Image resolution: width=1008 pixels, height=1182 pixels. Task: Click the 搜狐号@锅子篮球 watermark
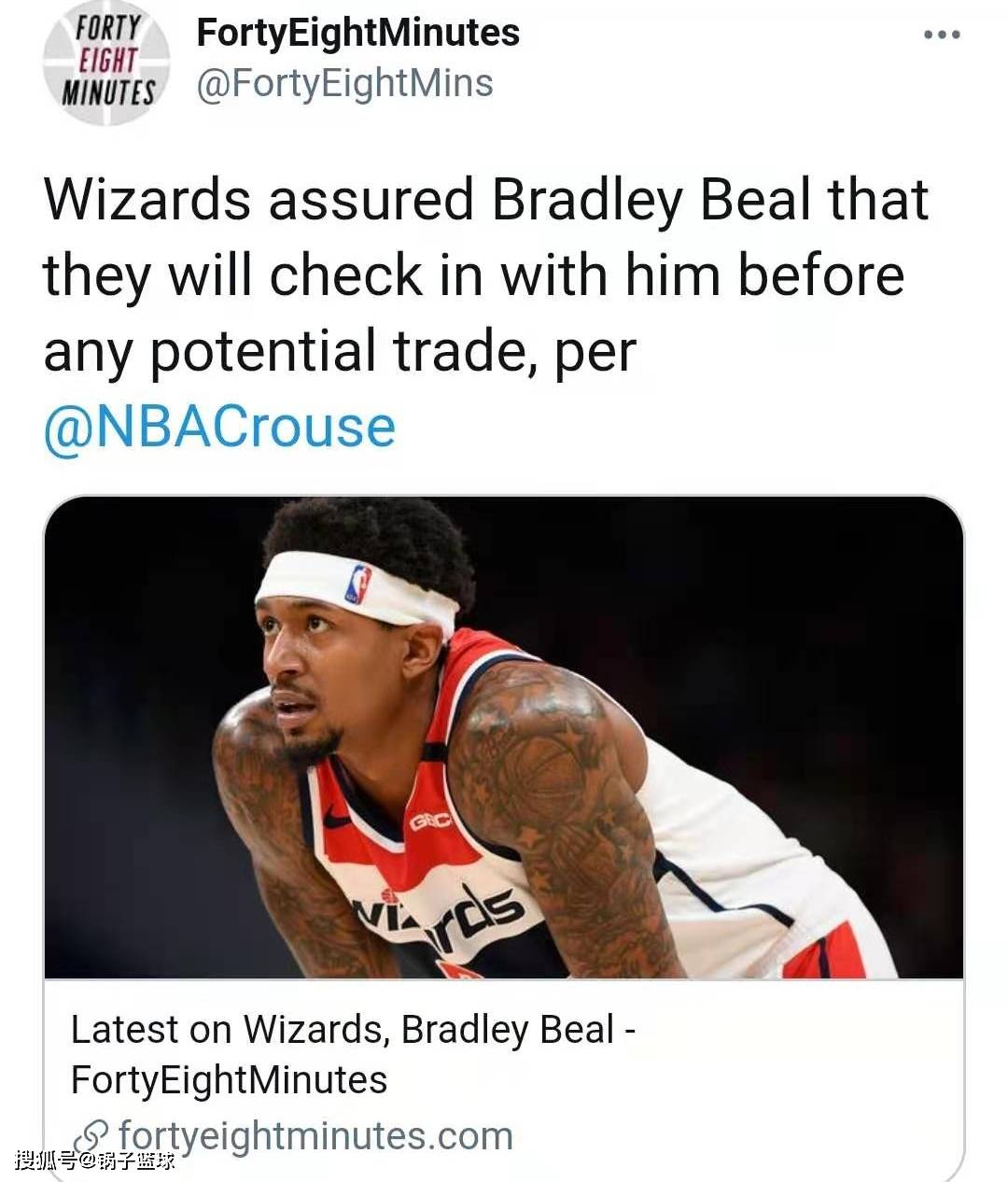(95, 1161)
